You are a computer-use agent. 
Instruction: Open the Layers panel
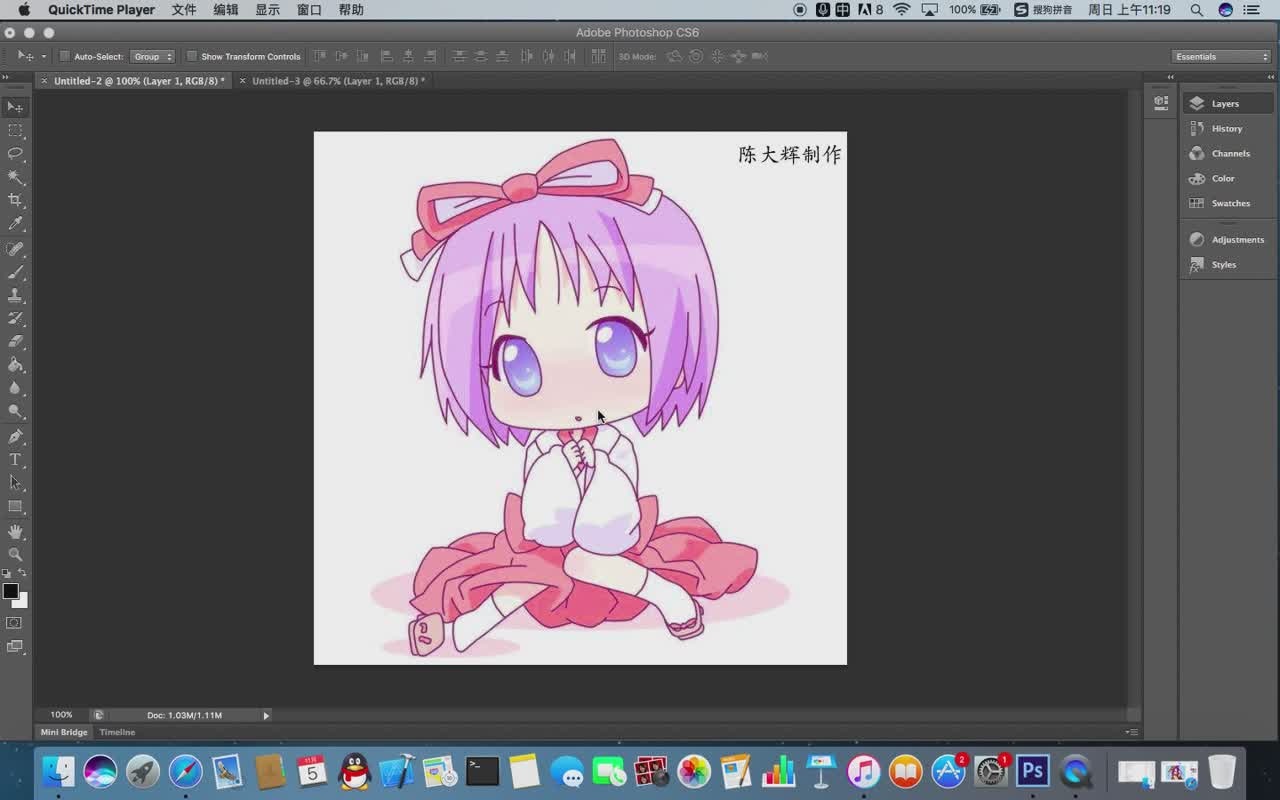pos(1227,103)
